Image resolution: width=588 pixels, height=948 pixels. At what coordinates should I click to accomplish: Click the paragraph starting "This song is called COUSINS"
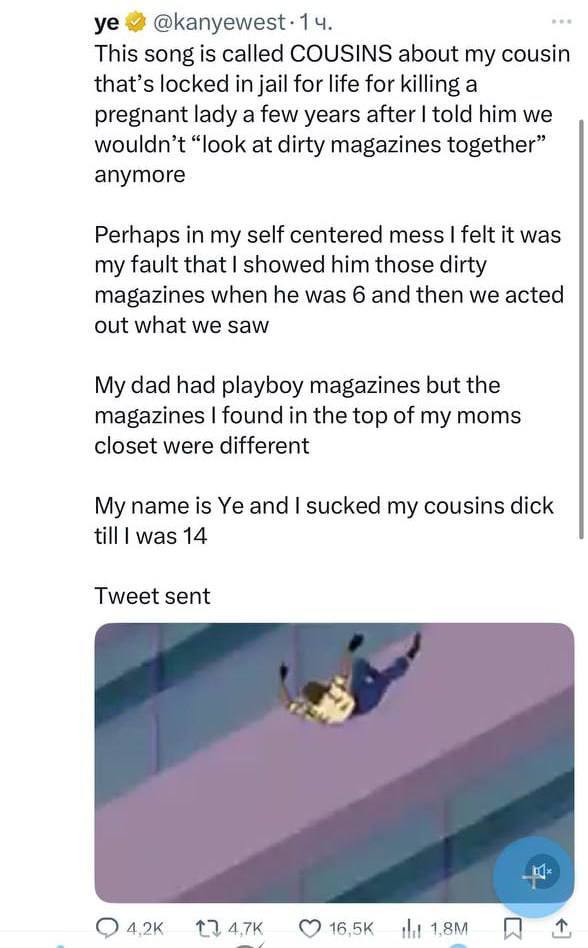click(332, 114)
